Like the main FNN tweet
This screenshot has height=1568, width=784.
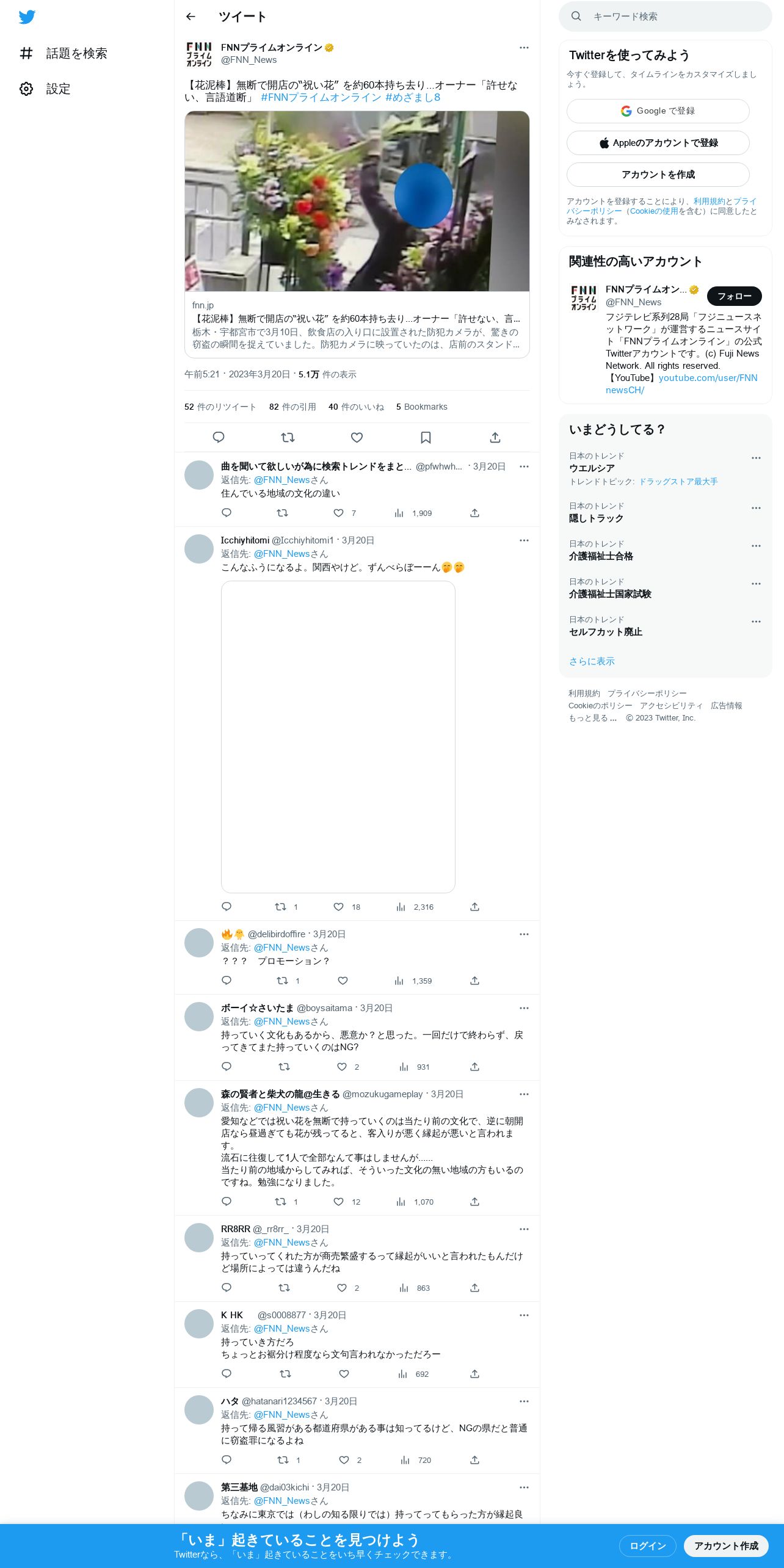coord(357,437)
